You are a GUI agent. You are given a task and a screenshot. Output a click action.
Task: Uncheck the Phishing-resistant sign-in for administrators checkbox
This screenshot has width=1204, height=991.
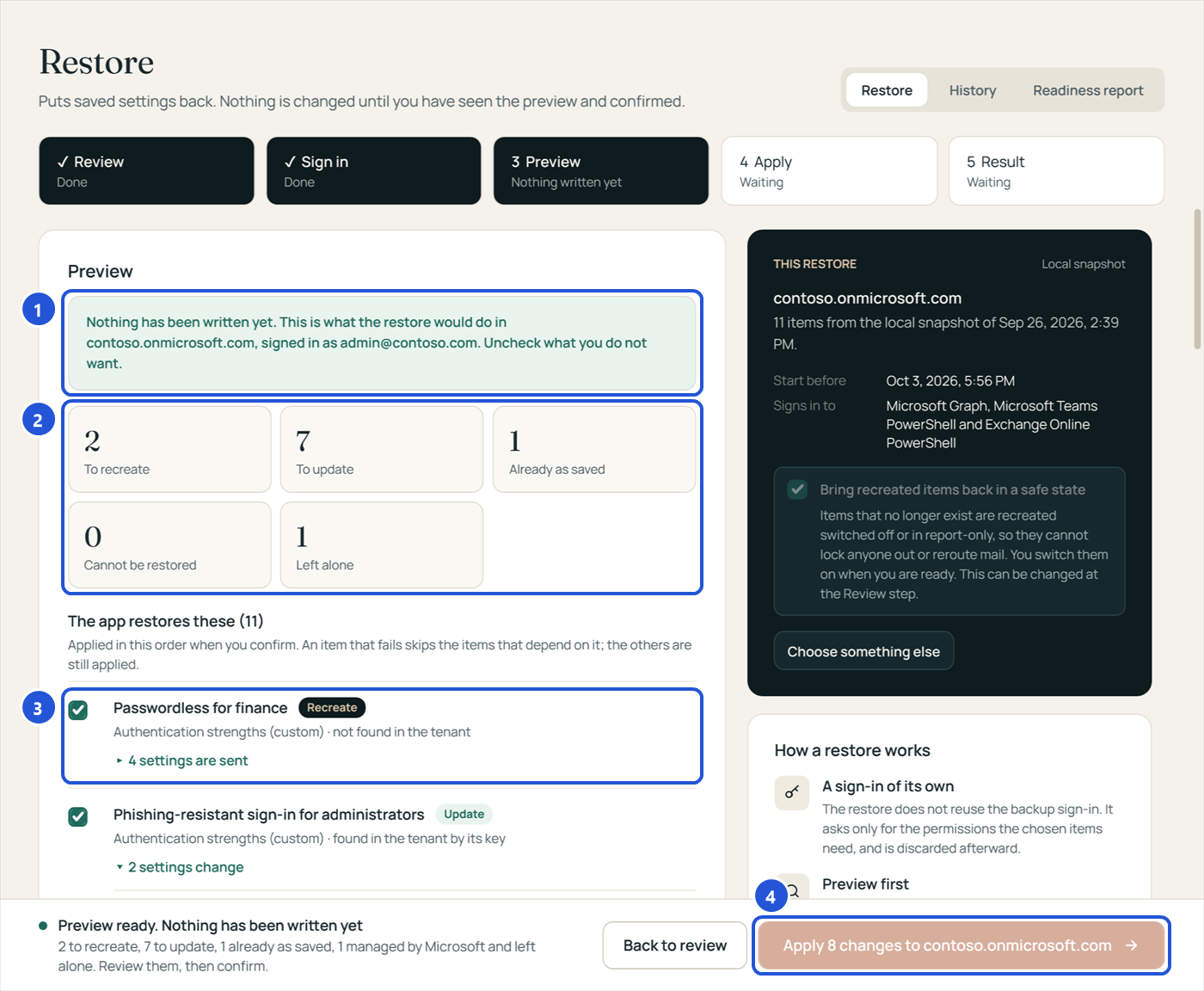78,816
